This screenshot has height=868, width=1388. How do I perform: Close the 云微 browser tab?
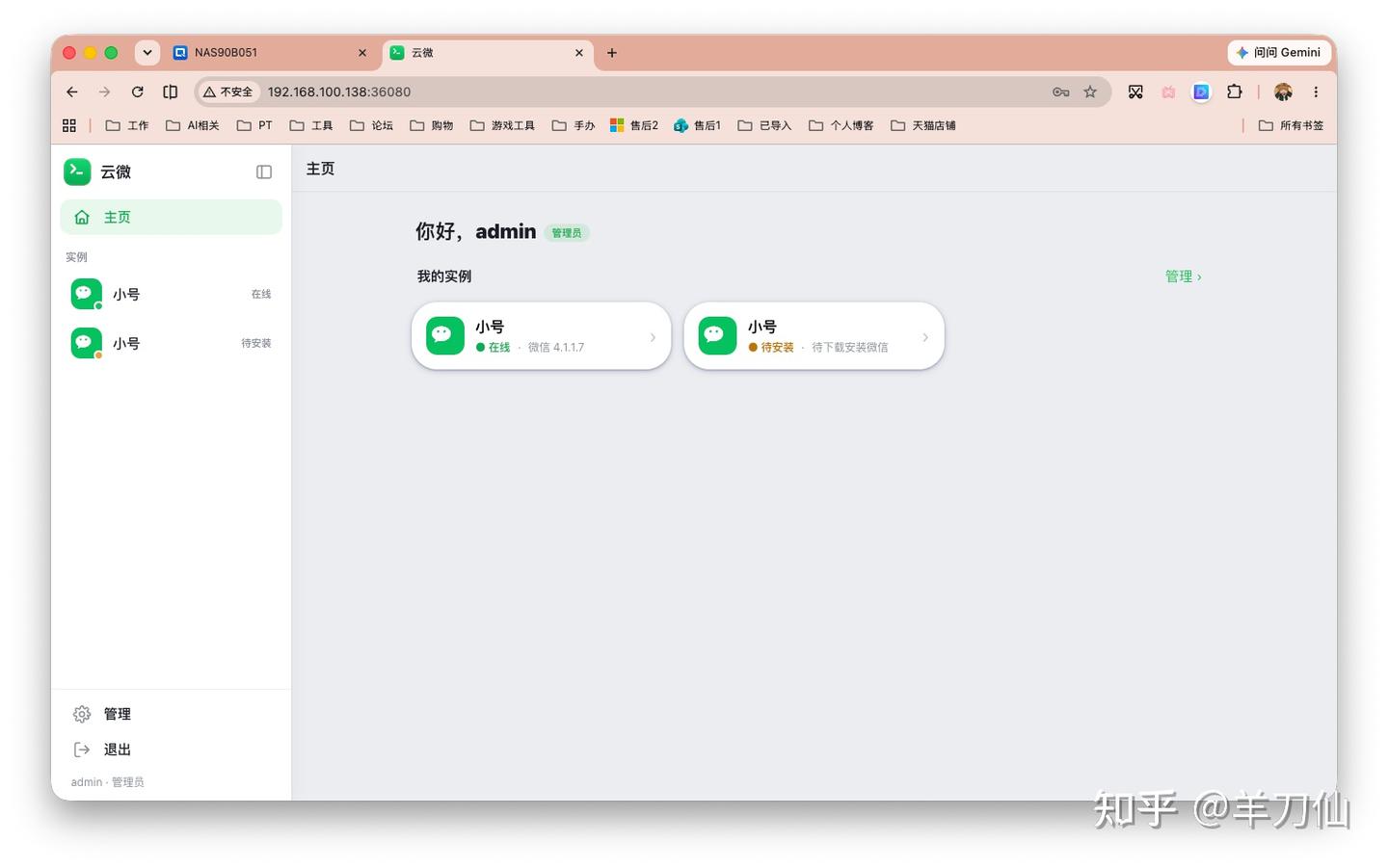(x=579, y=53)
